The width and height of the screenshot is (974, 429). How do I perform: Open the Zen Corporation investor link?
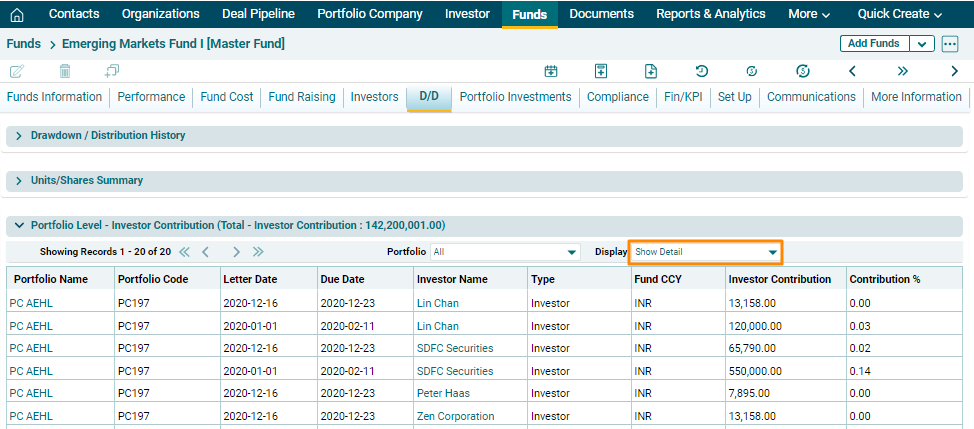click(455, 416)
